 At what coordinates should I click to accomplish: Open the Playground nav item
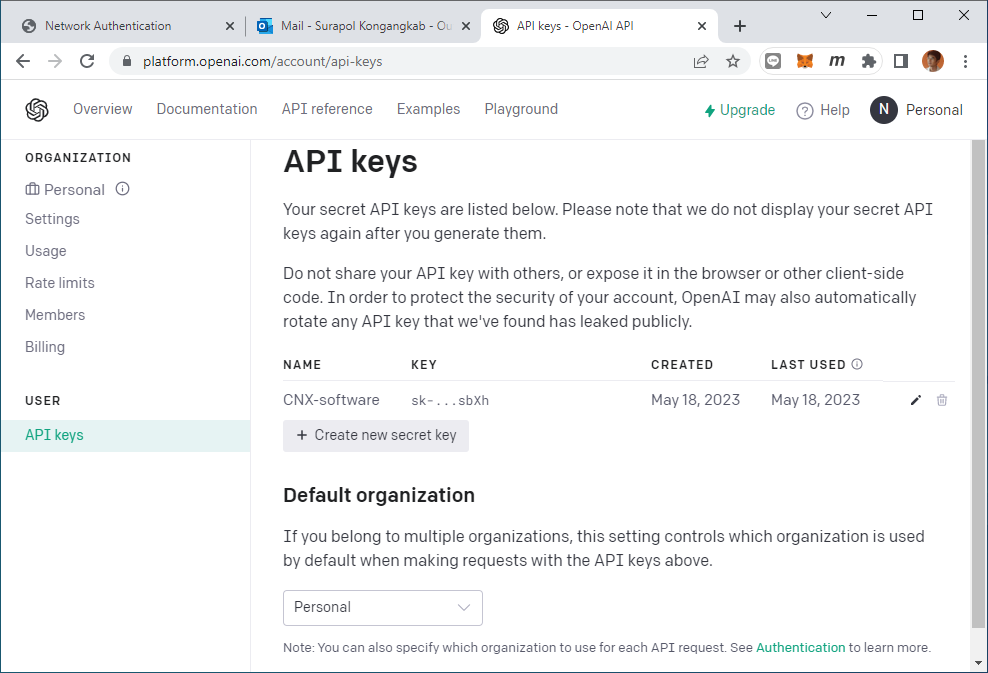point(521,109)
